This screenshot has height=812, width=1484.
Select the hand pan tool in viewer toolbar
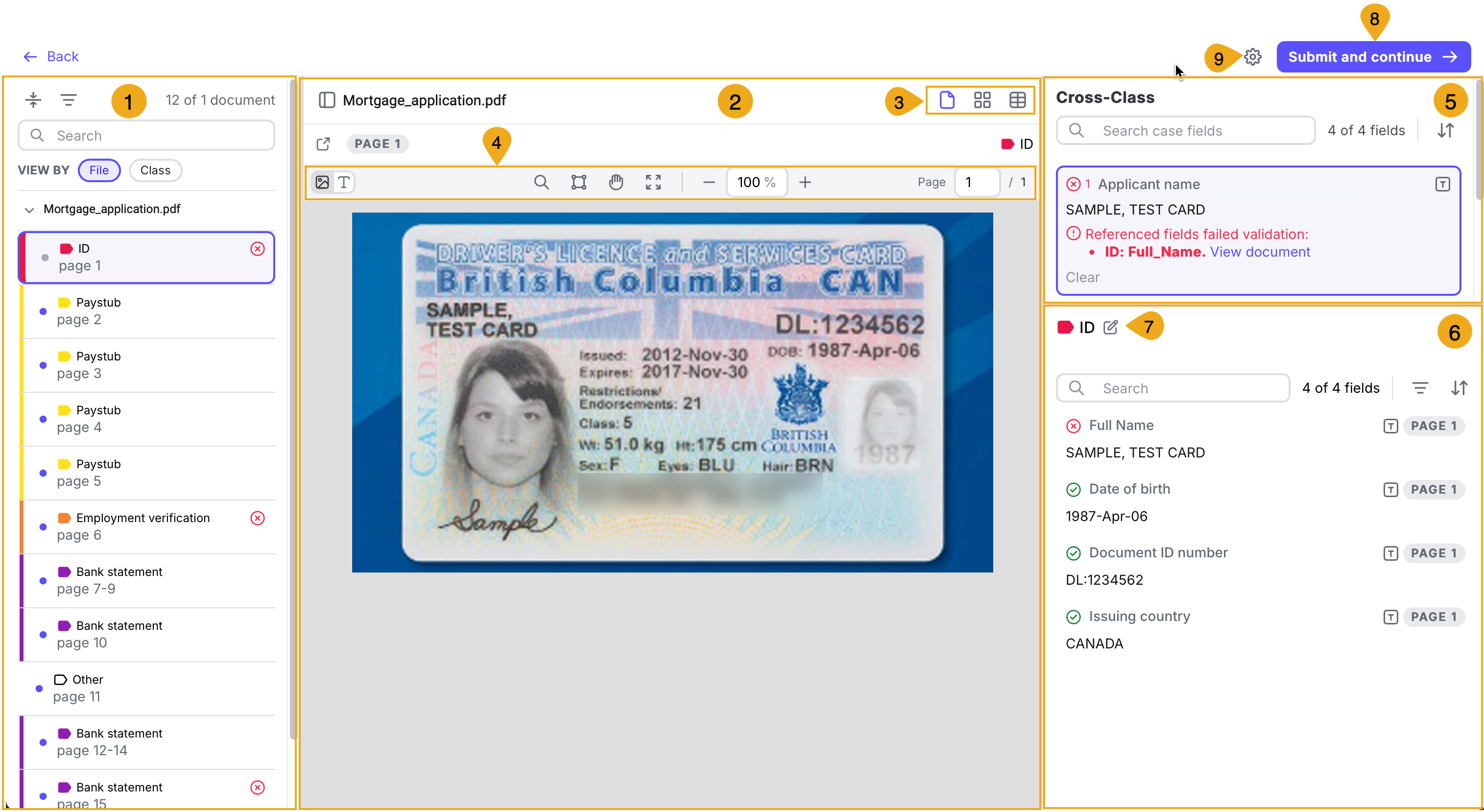[x=616, y=182]
